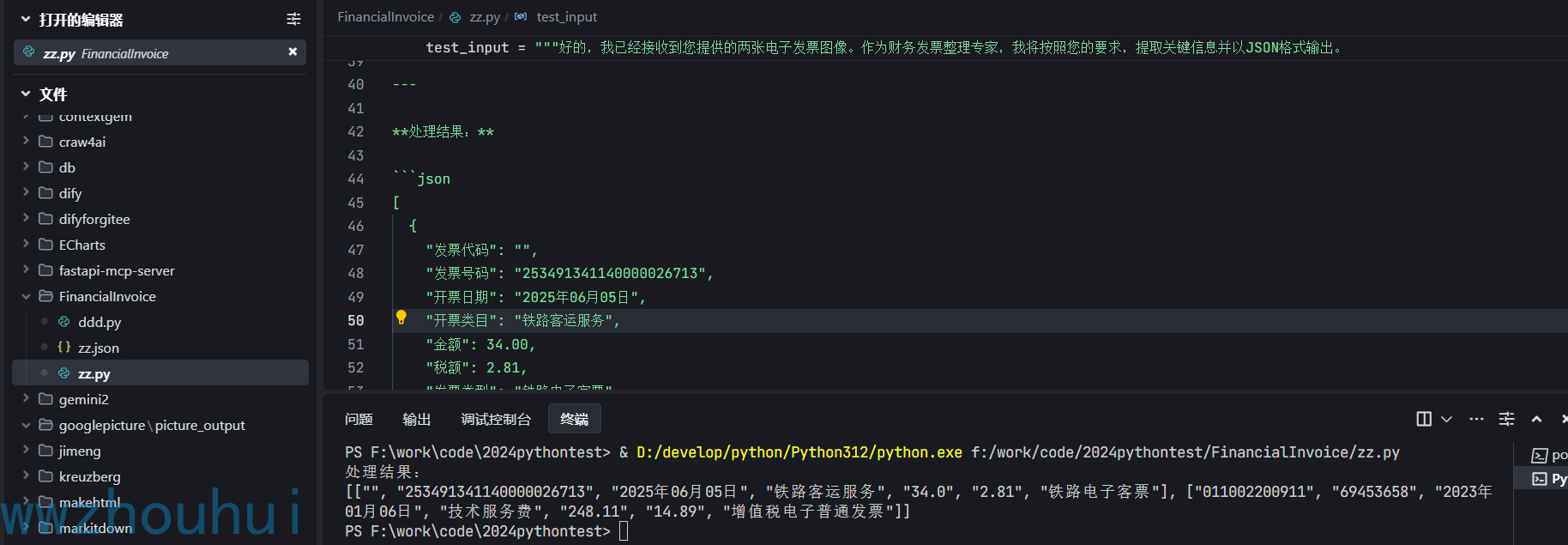Open the split terminal dropdown arrow
The image size is (1568, 545).
tap(1446, 419)
